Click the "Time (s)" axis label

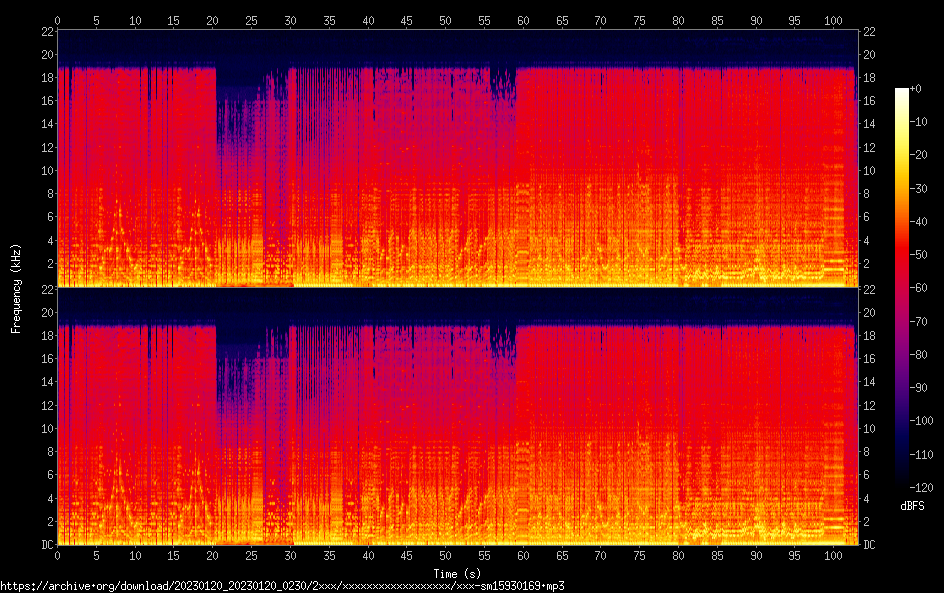click(x=457, y=573)
